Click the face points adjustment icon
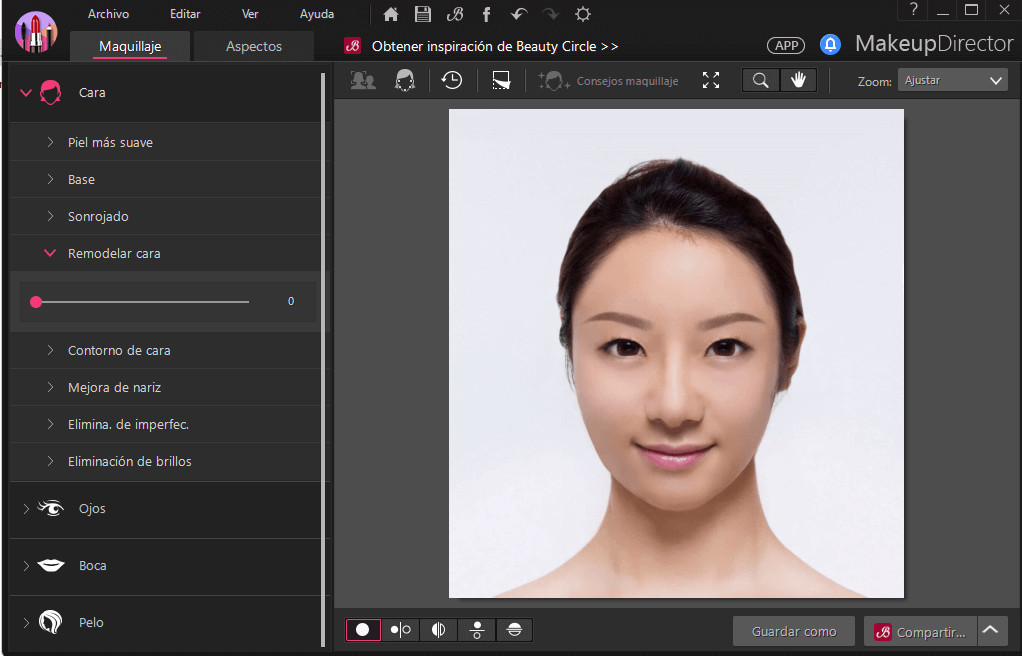The height and width of the screenshot is (656, 1022). [x=405, y=80]
